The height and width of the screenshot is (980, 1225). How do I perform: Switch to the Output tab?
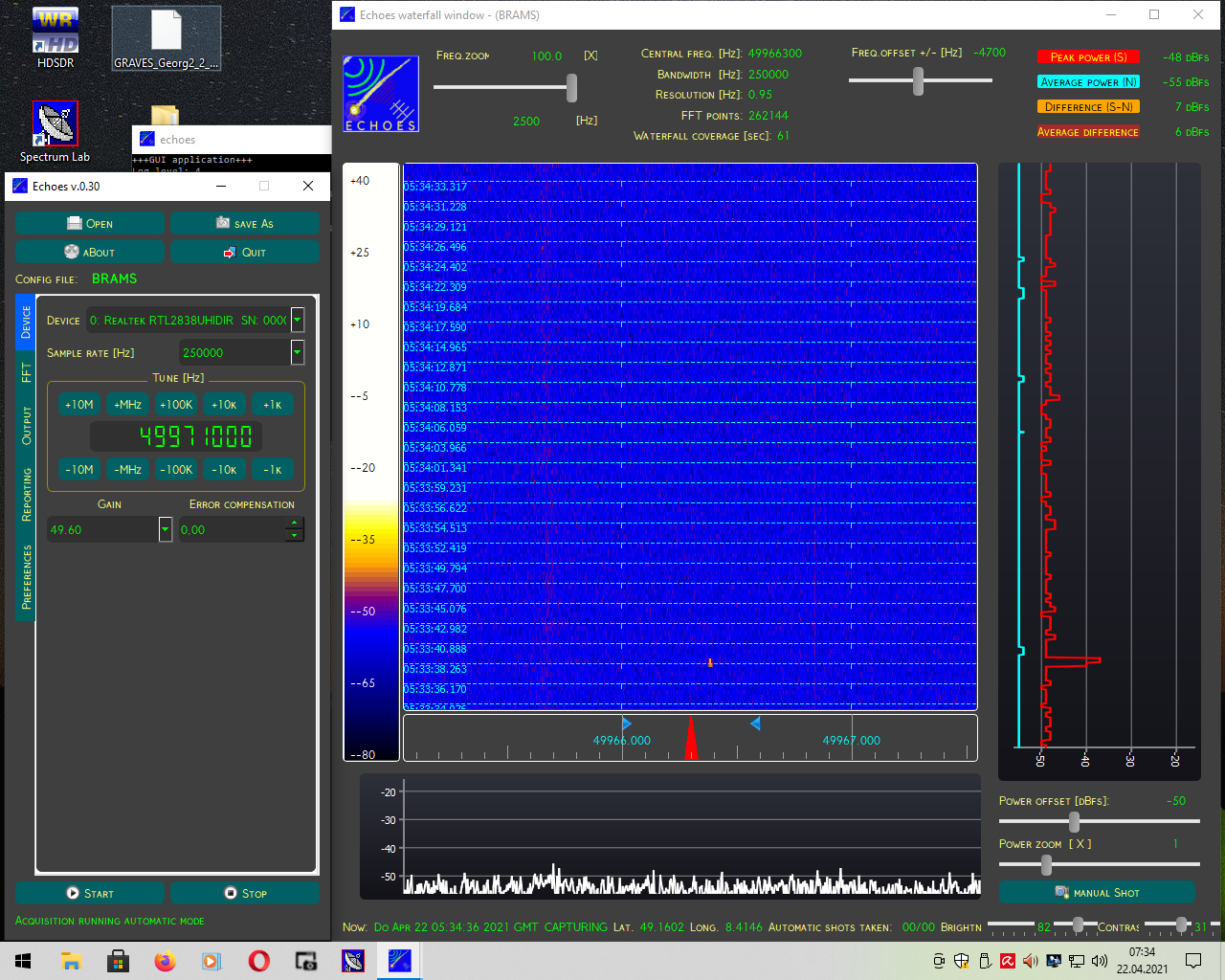pos(26,425)
